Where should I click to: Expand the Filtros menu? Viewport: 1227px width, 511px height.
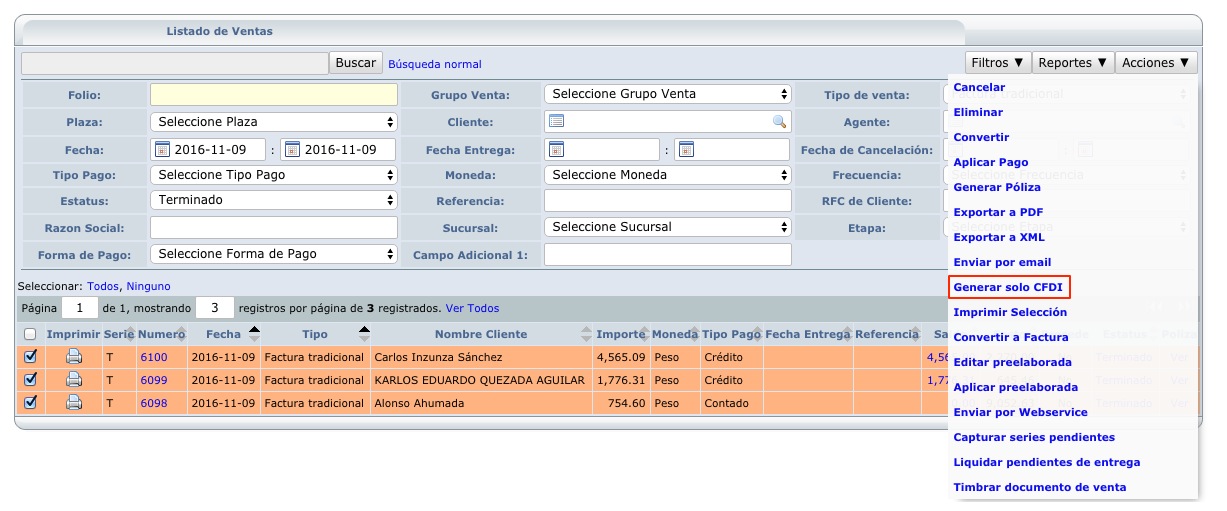coord(998,62)
